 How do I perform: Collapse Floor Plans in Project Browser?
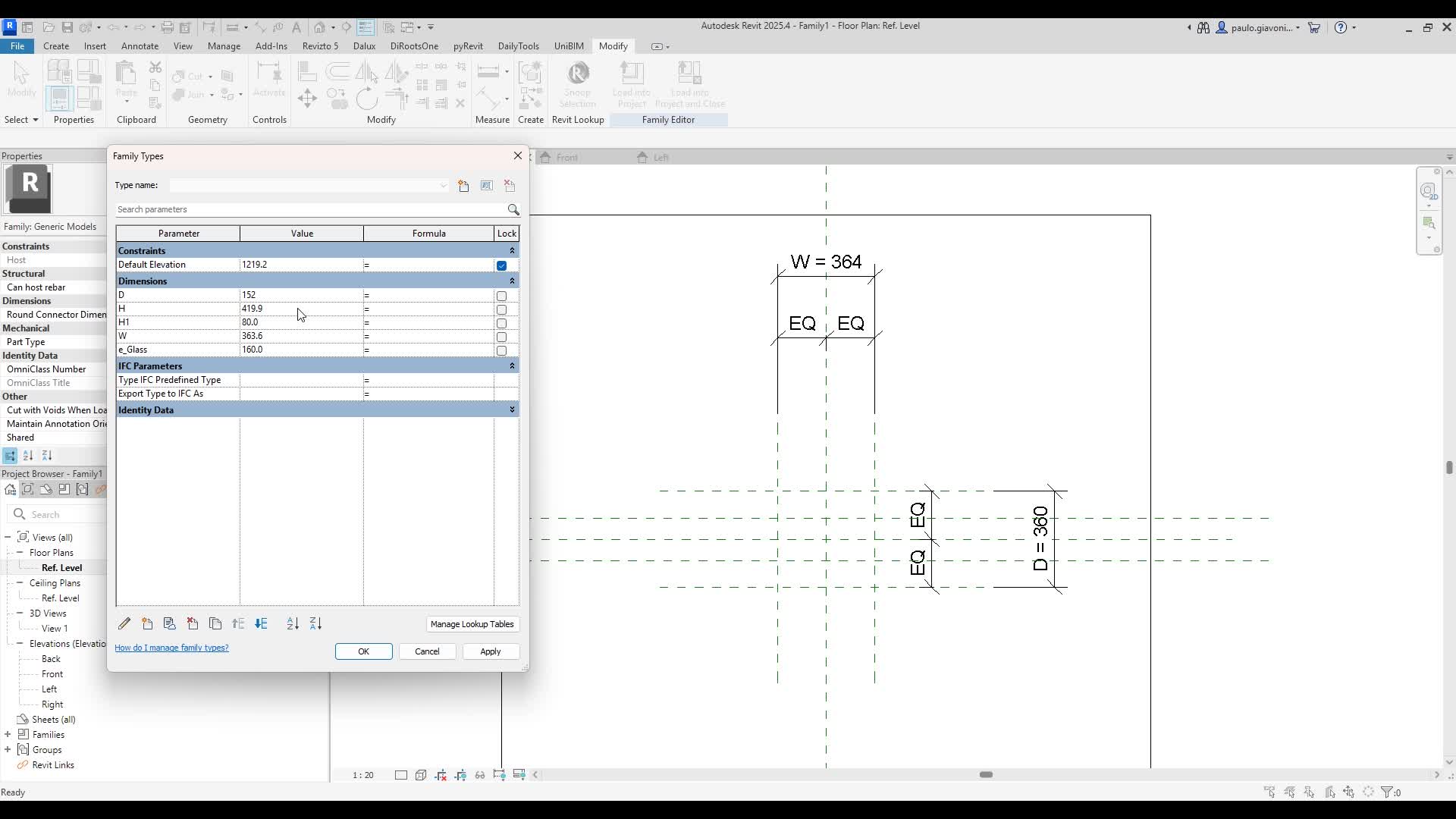[20, 553]
